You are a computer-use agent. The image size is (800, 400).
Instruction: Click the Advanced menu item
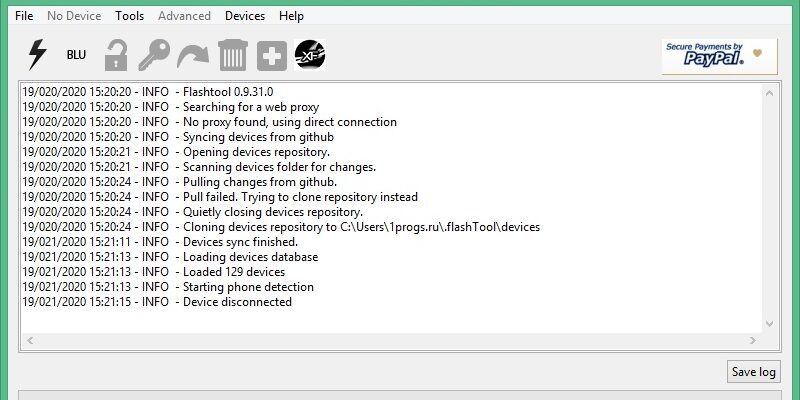click(x=184, y=16)
